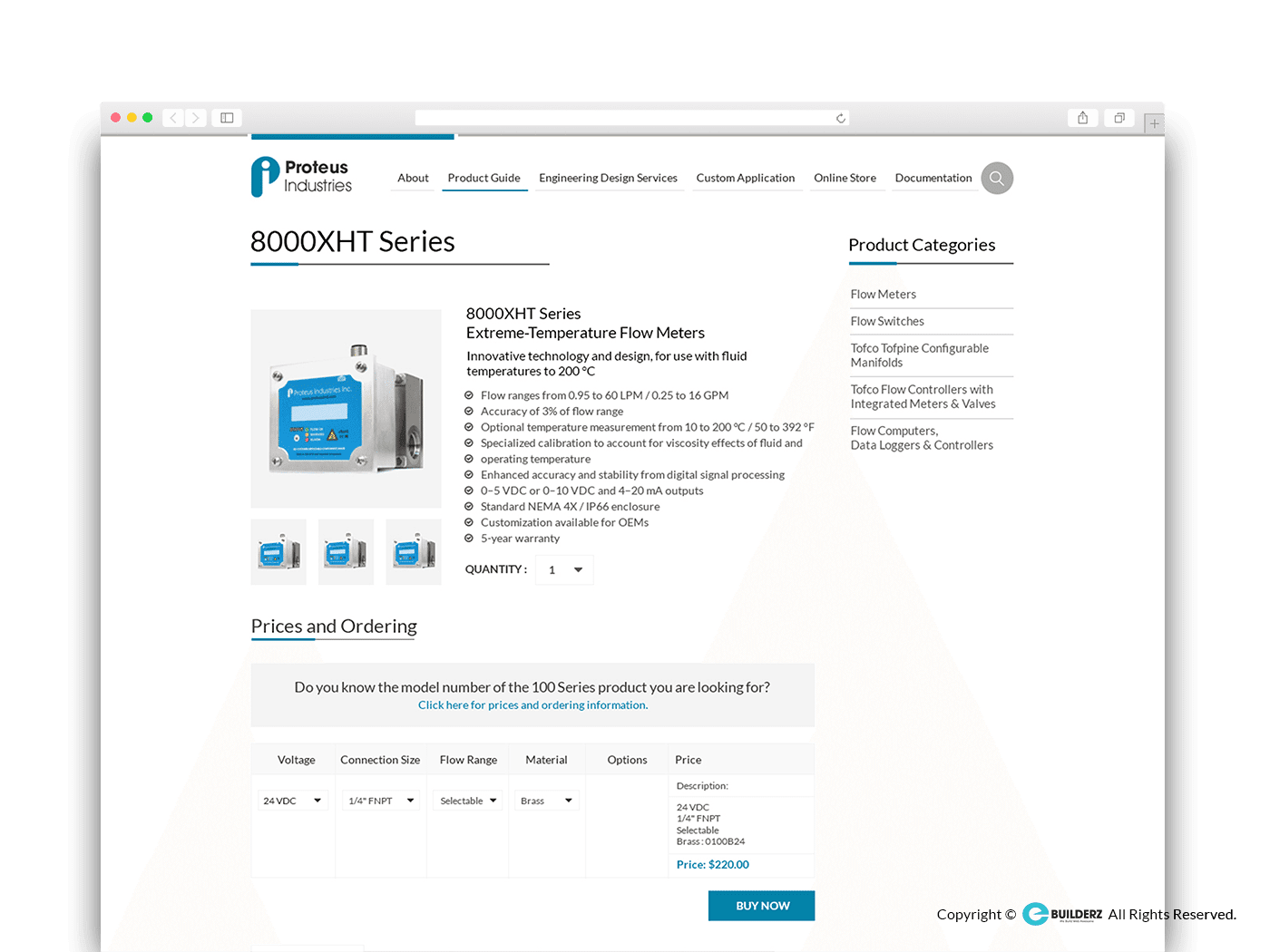
Task: Open Flow Meters category
Action: point(884,295)
